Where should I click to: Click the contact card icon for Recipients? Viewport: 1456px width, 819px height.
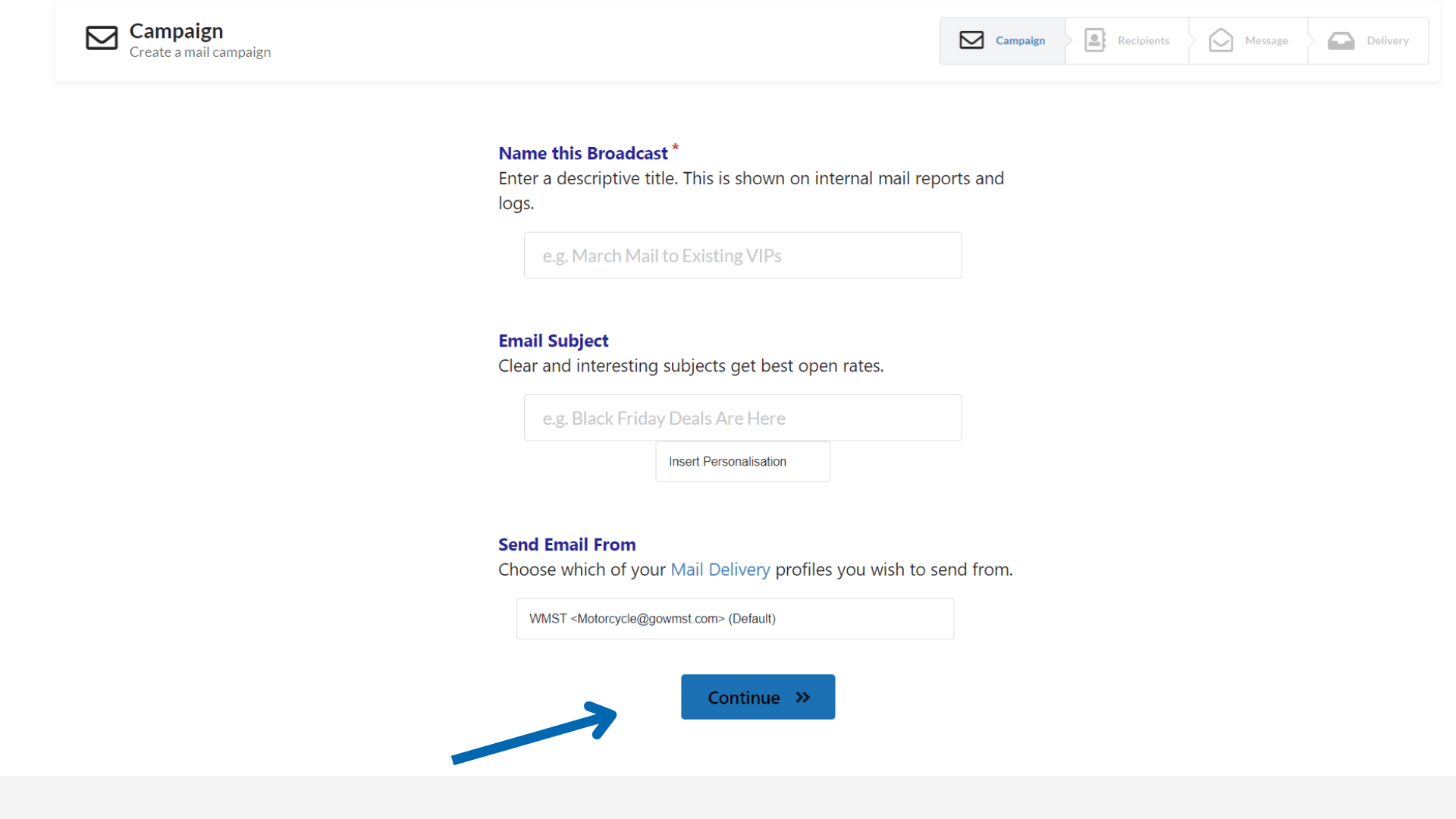1095,40
